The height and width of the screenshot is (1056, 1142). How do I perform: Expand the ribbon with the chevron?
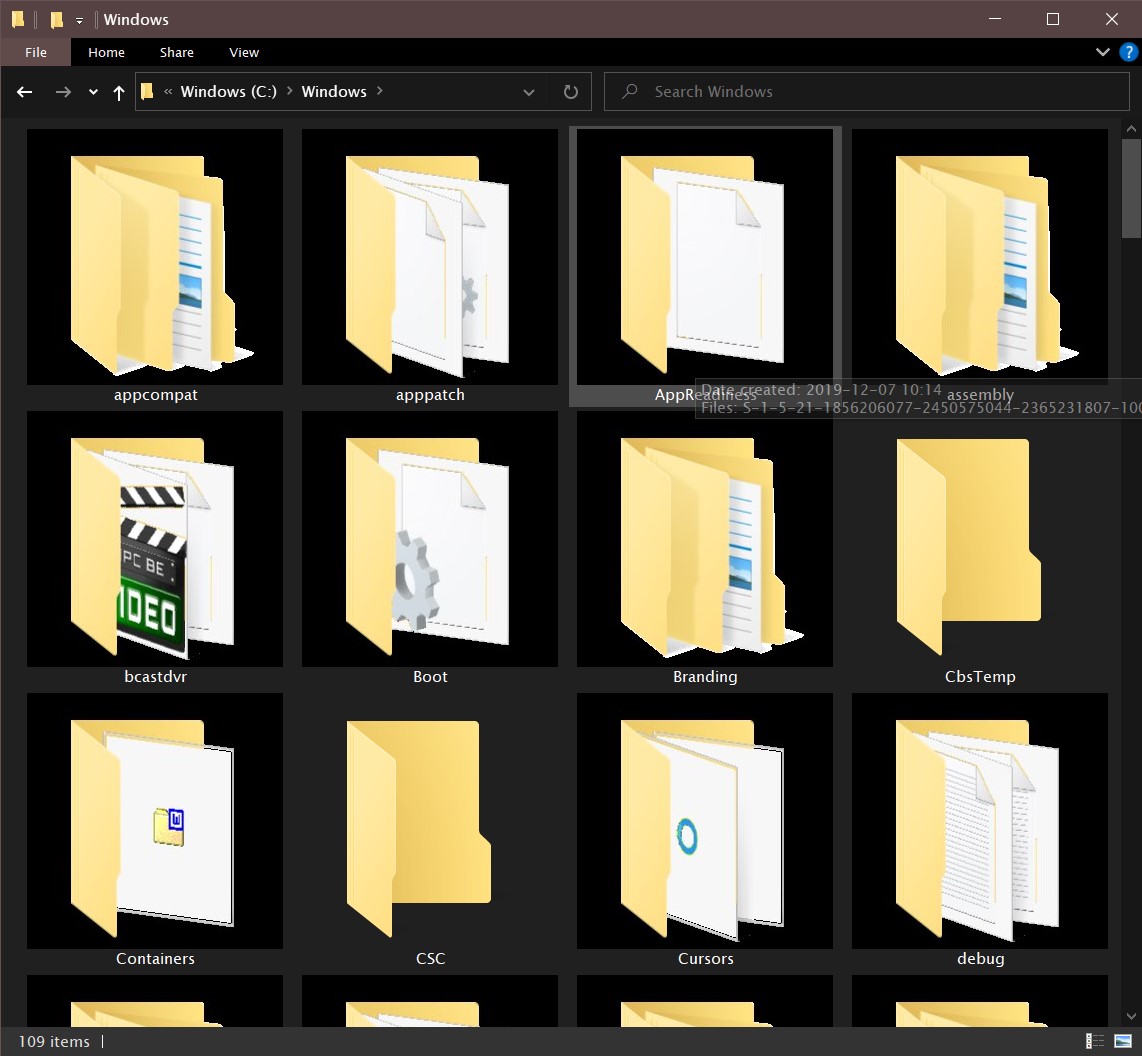1103,52
